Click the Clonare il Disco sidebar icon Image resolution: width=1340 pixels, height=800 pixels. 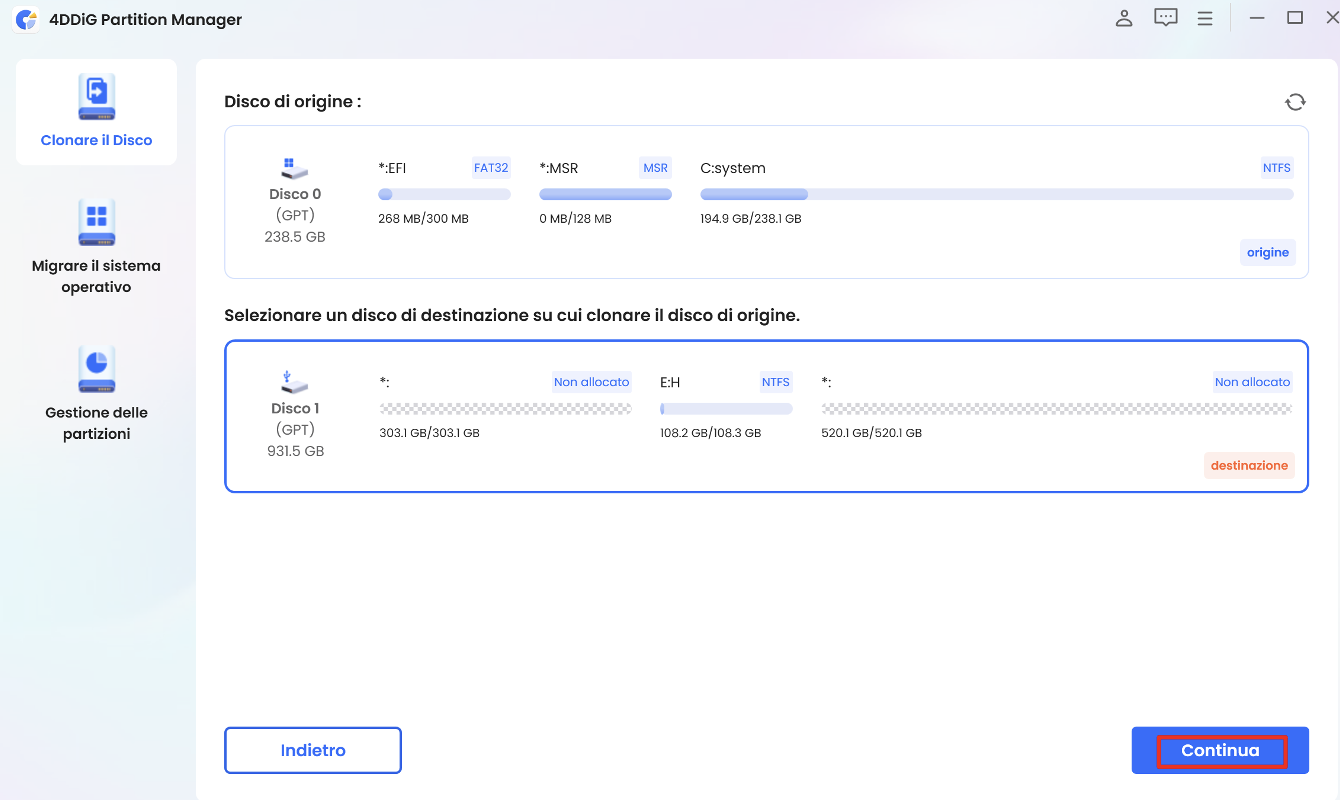[97, 98]
